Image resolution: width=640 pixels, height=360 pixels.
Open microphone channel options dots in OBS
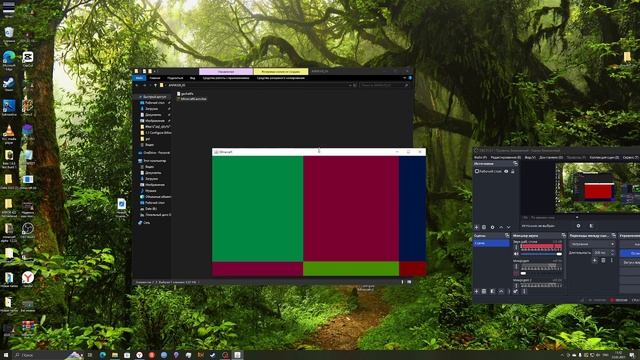[516, 267]
